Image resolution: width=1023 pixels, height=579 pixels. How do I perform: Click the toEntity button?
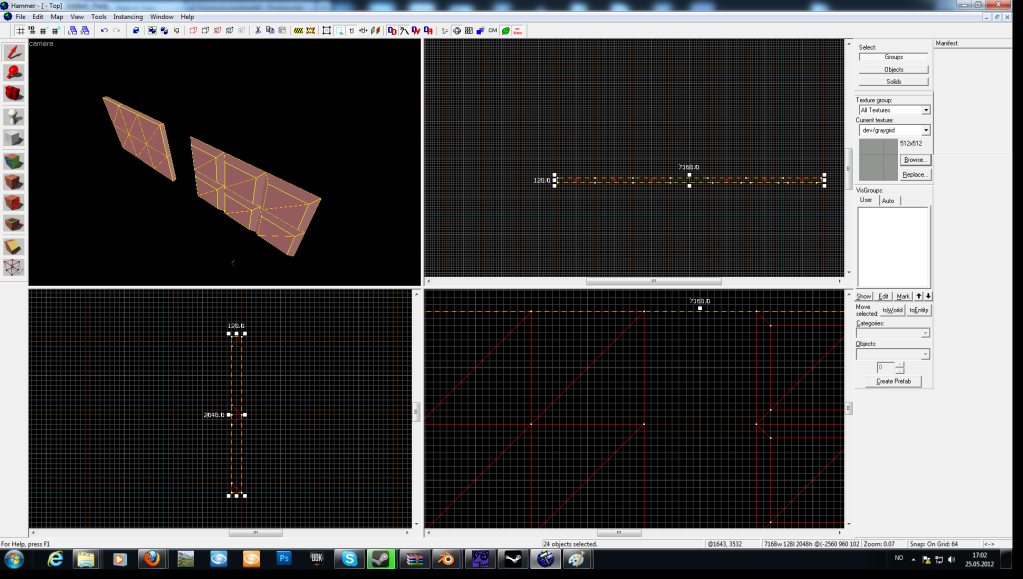coord(919,310)
